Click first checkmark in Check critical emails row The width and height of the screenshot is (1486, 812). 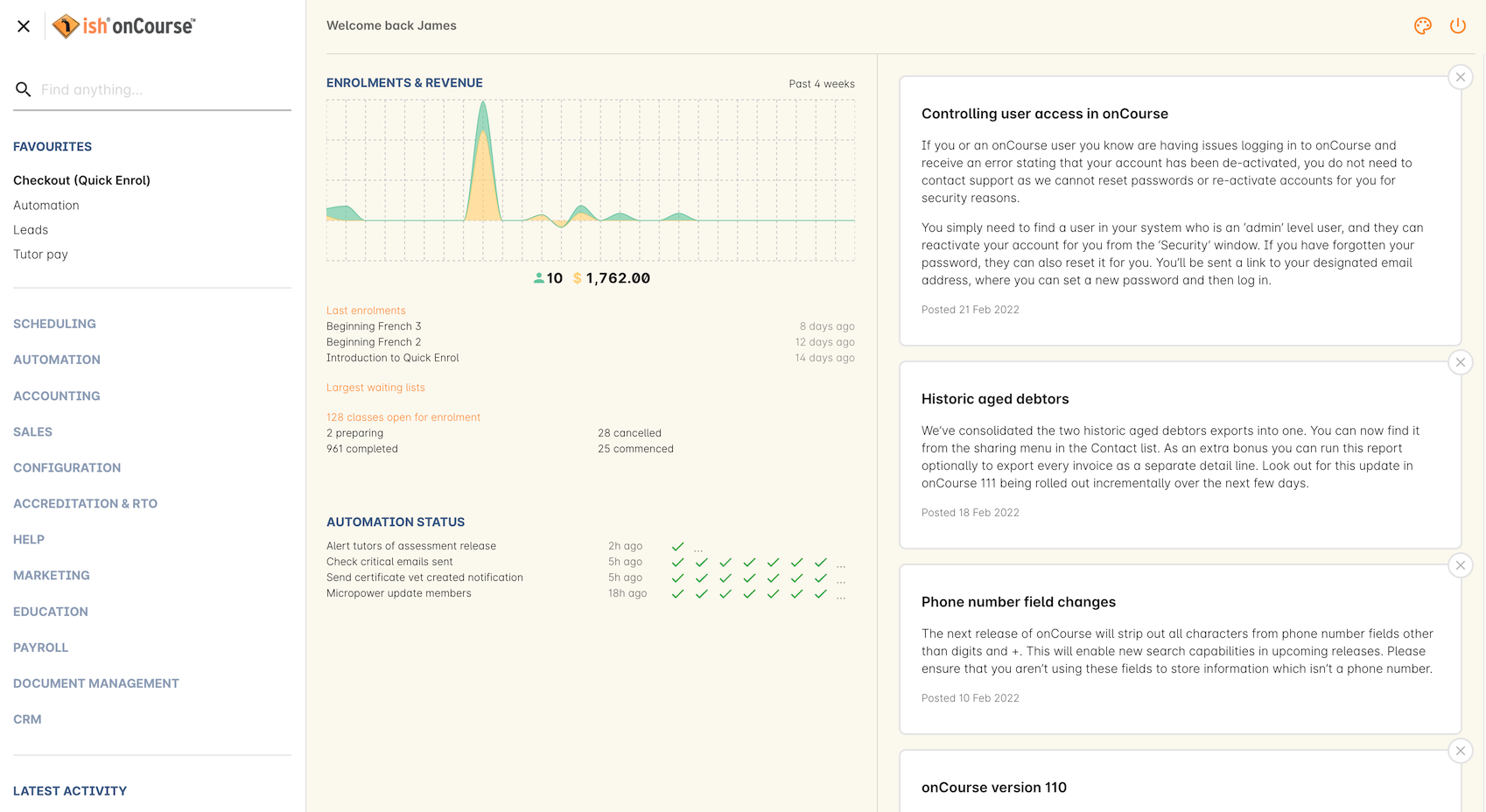point(677,563)
